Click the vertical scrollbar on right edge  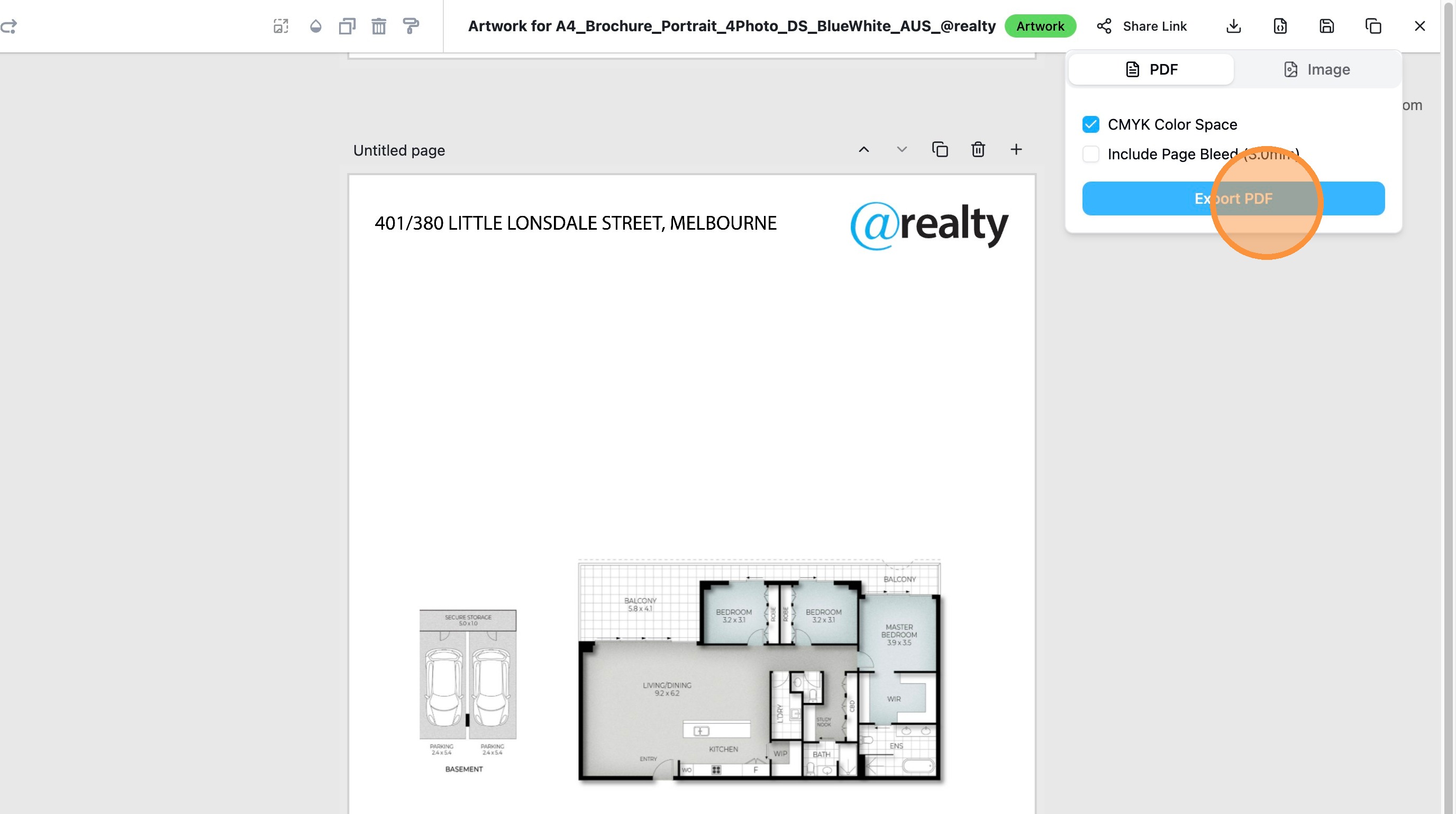1448,407
